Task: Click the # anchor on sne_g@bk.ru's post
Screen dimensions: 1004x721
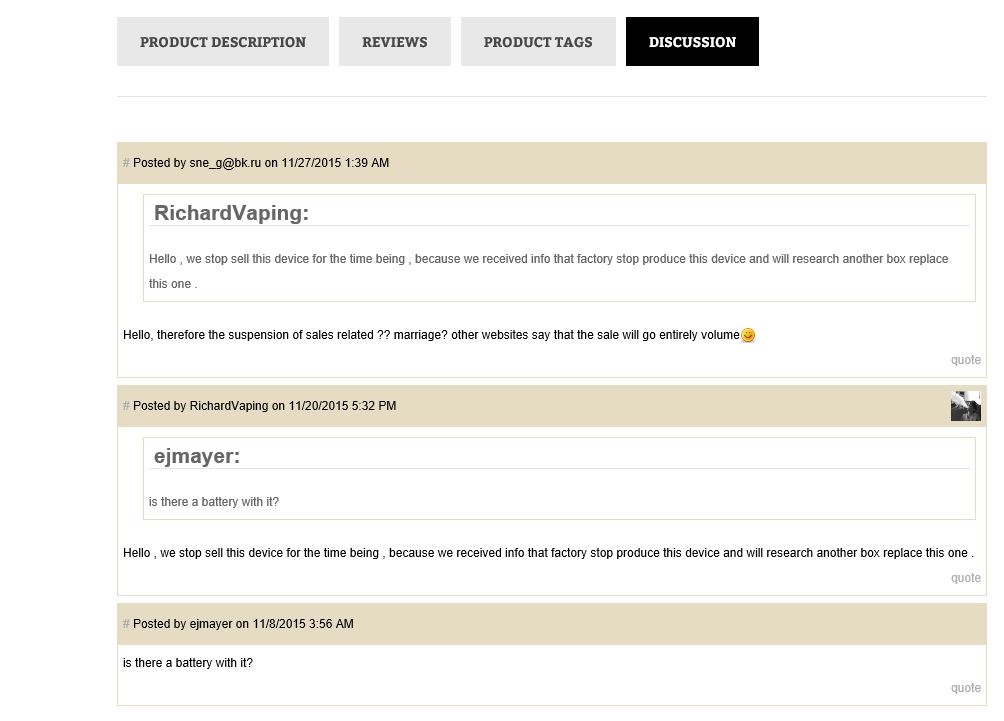Action: point(126,163)
